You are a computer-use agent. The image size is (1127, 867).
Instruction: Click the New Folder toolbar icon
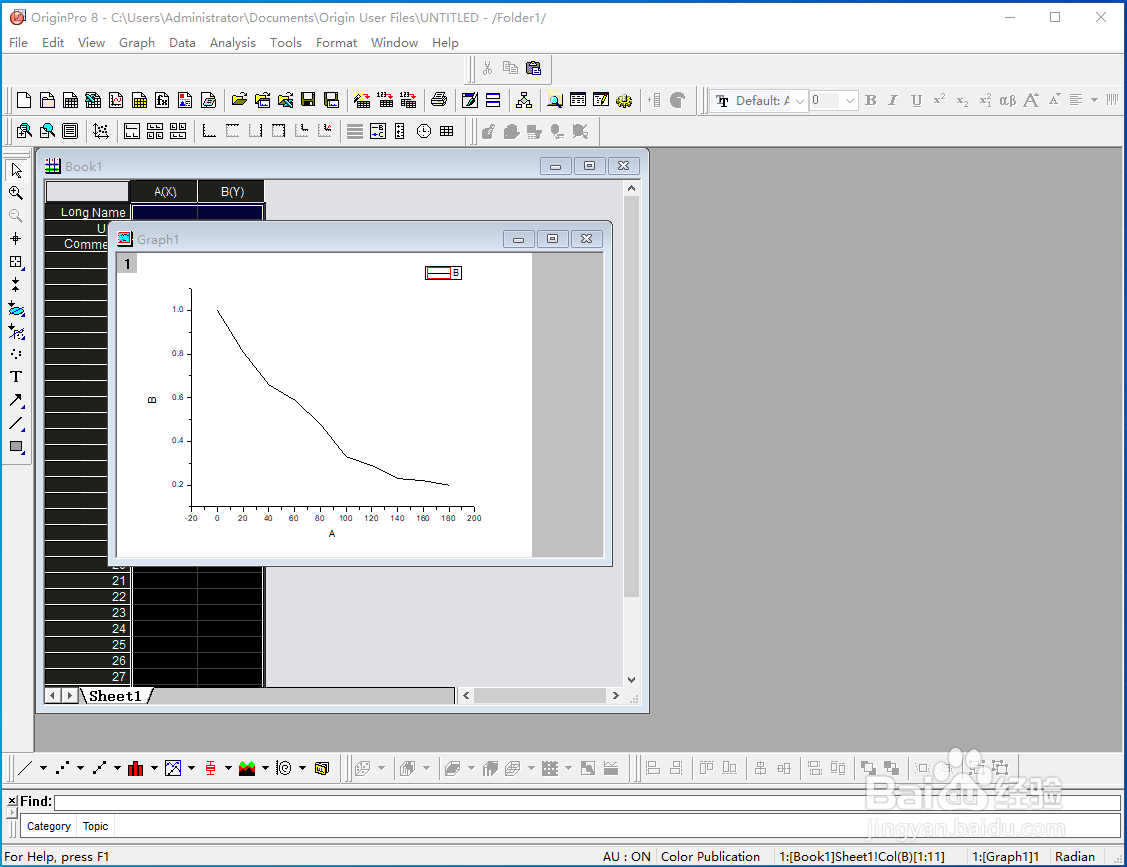47,100
